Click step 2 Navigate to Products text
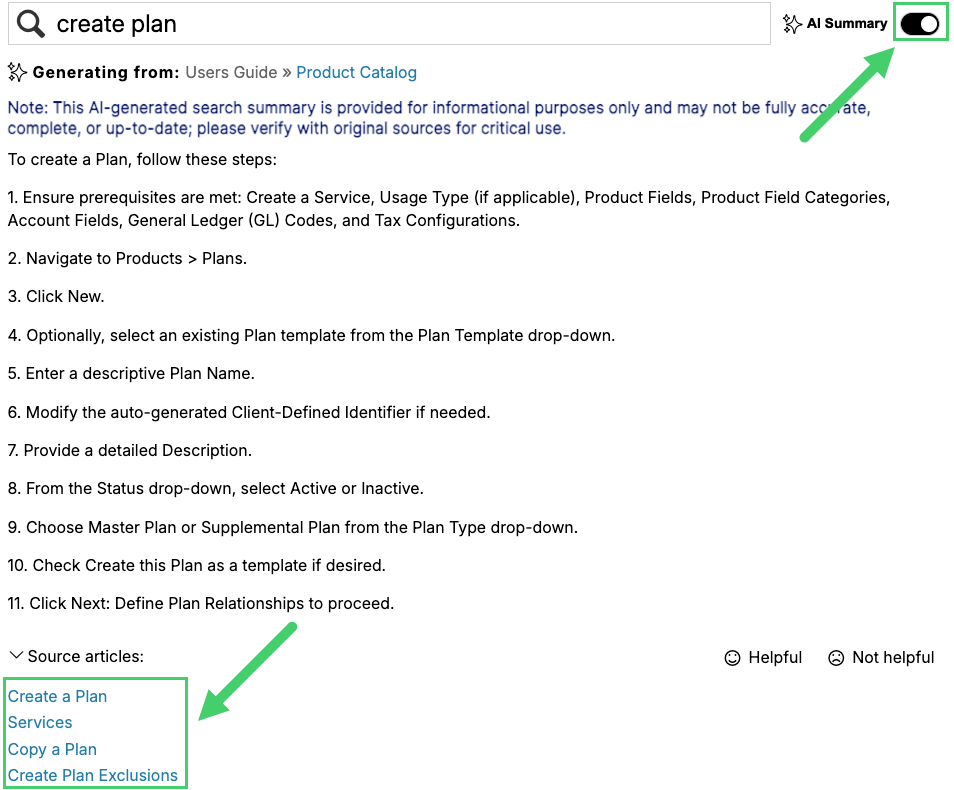Viewport: 954px width, 790px height. click(x=127, y=258)
